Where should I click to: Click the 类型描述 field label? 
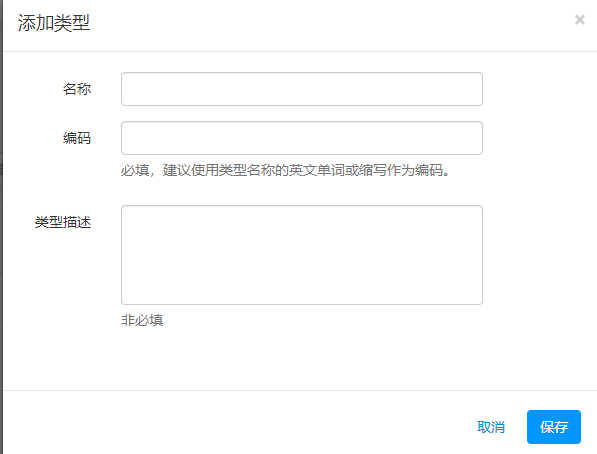click(63, 222)
